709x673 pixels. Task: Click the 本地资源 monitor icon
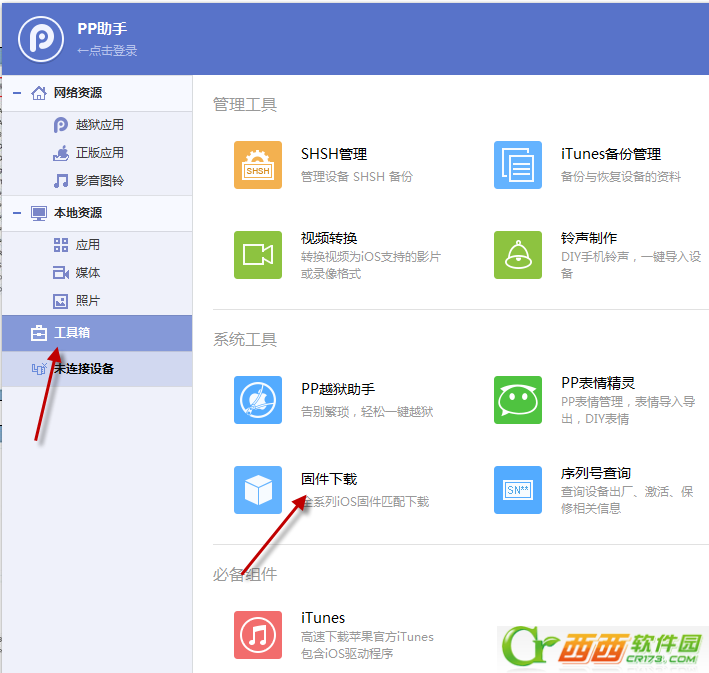(39, 213)
